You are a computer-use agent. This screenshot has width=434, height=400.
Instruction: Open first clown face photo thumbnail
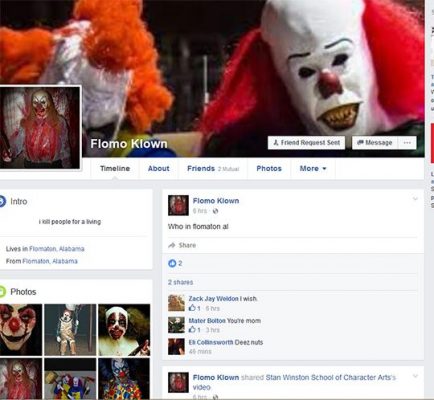click(21, 330)
